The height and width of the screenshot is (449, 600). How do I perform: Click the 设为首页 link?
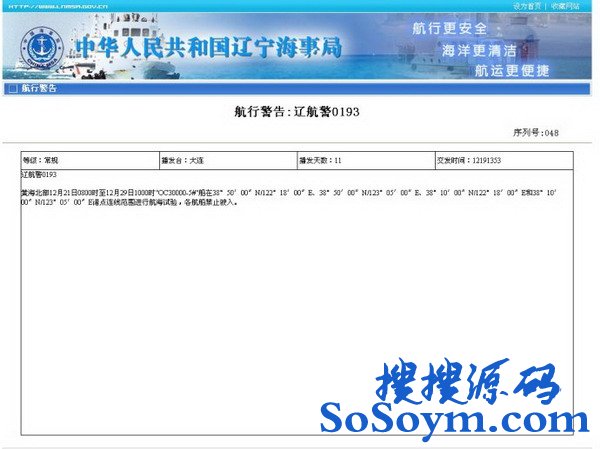tap(526, 5)
